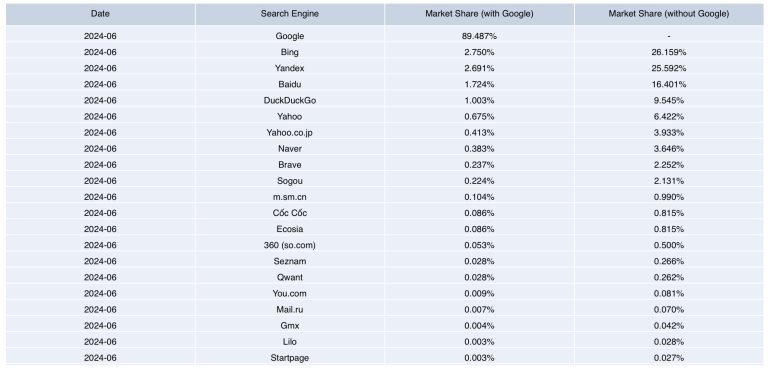The height and width of the screenshot is (370, 768).
Task: Select the DuckDuckGo cell
Action: pos(289,100)
